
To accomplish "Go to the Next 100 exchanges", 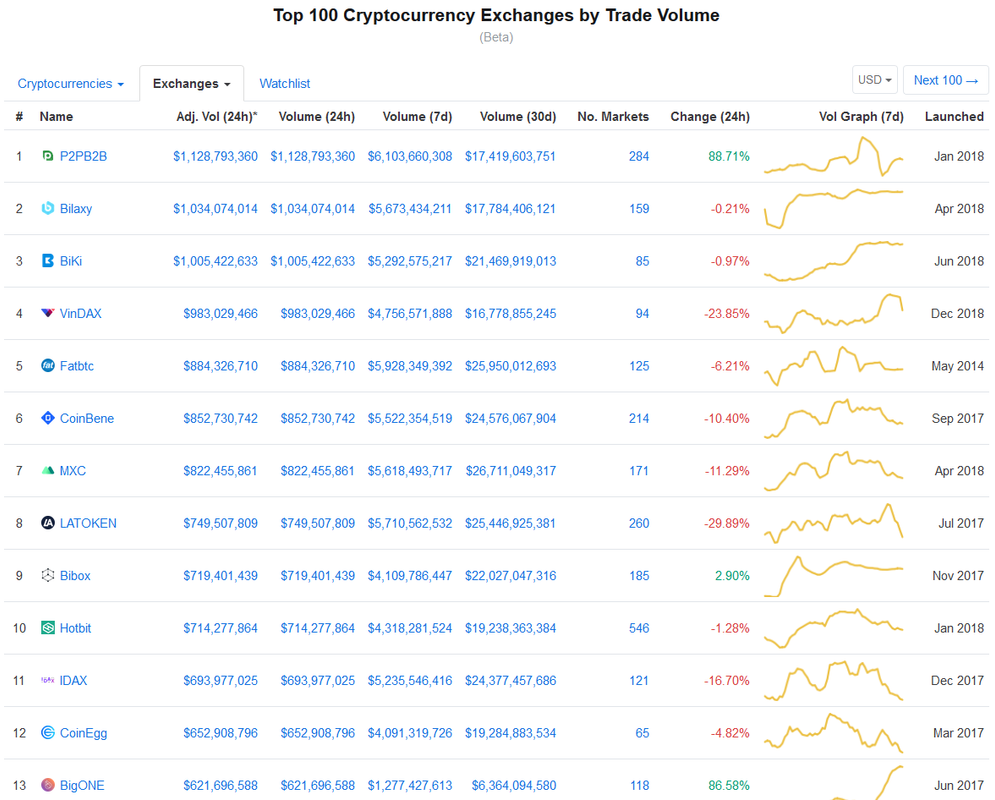I will click(x=946, y=80).
